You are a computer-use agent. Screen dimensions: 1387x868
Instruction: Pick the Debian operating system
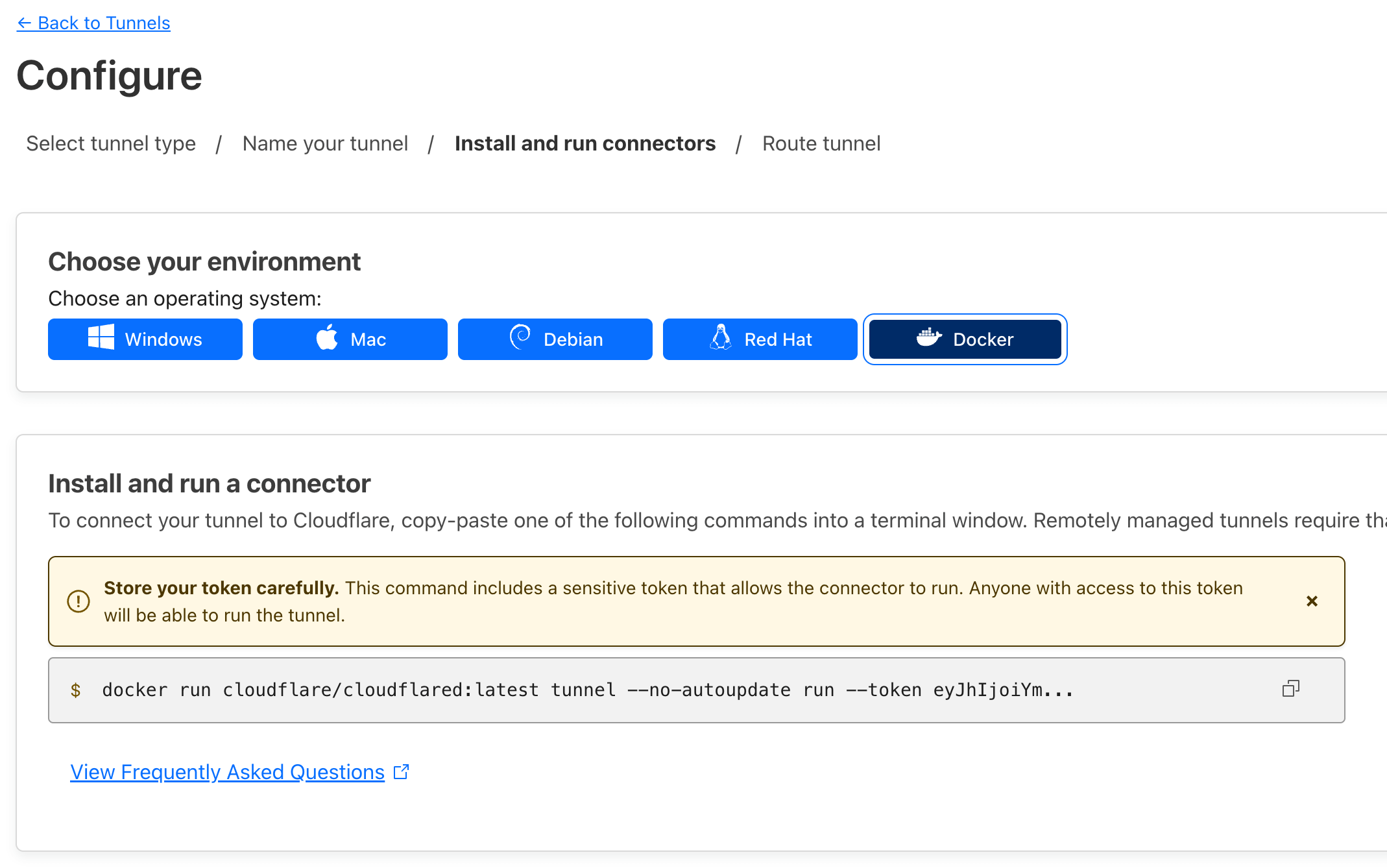[555, 339]
